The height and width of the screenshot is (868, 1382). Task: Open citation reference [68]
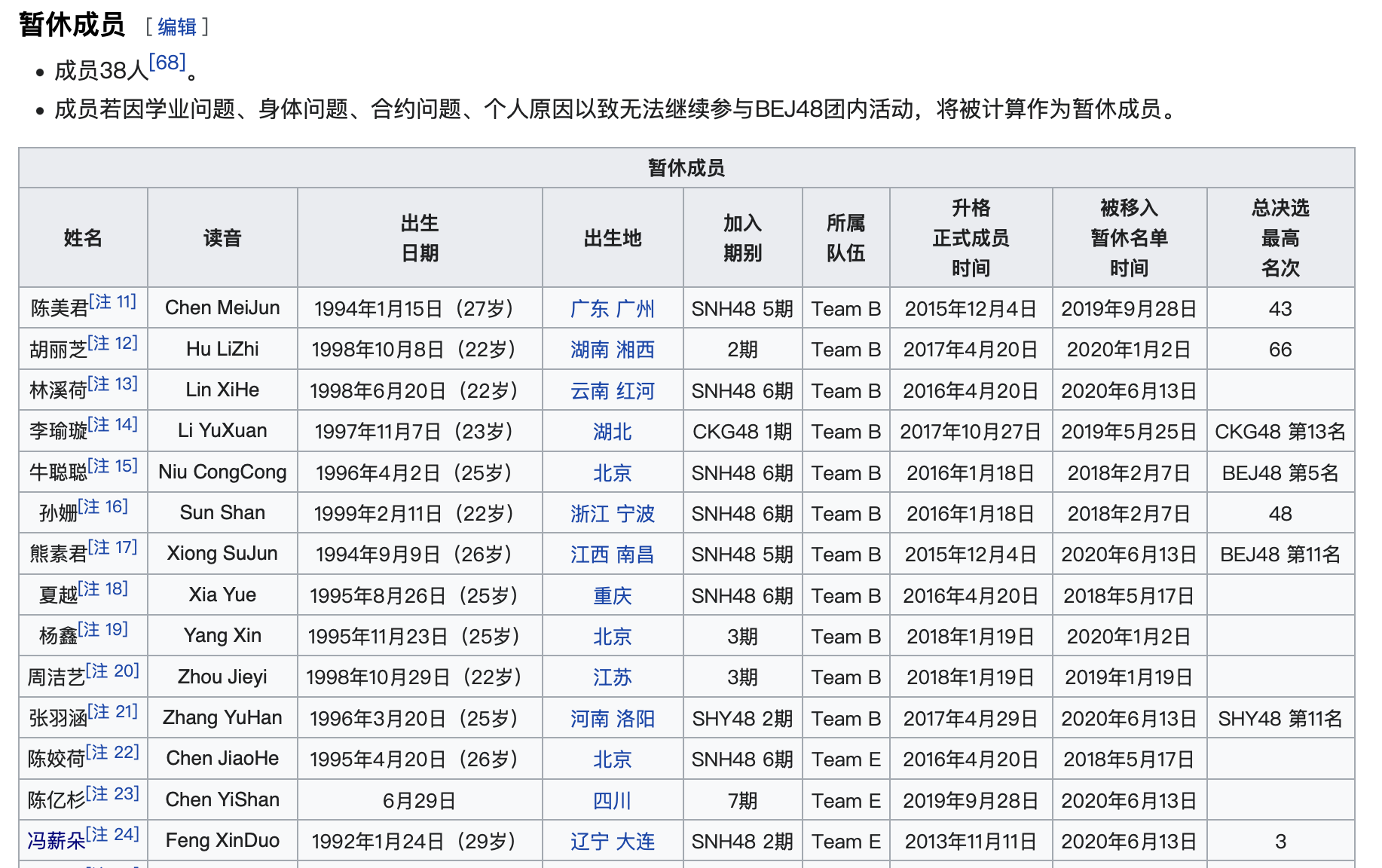pyautogui.click(x=167, y=62)
